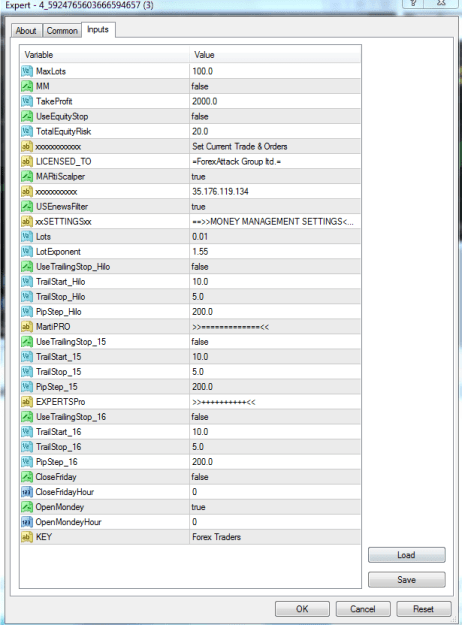Click the MM boolean type icon

(27, 86)
